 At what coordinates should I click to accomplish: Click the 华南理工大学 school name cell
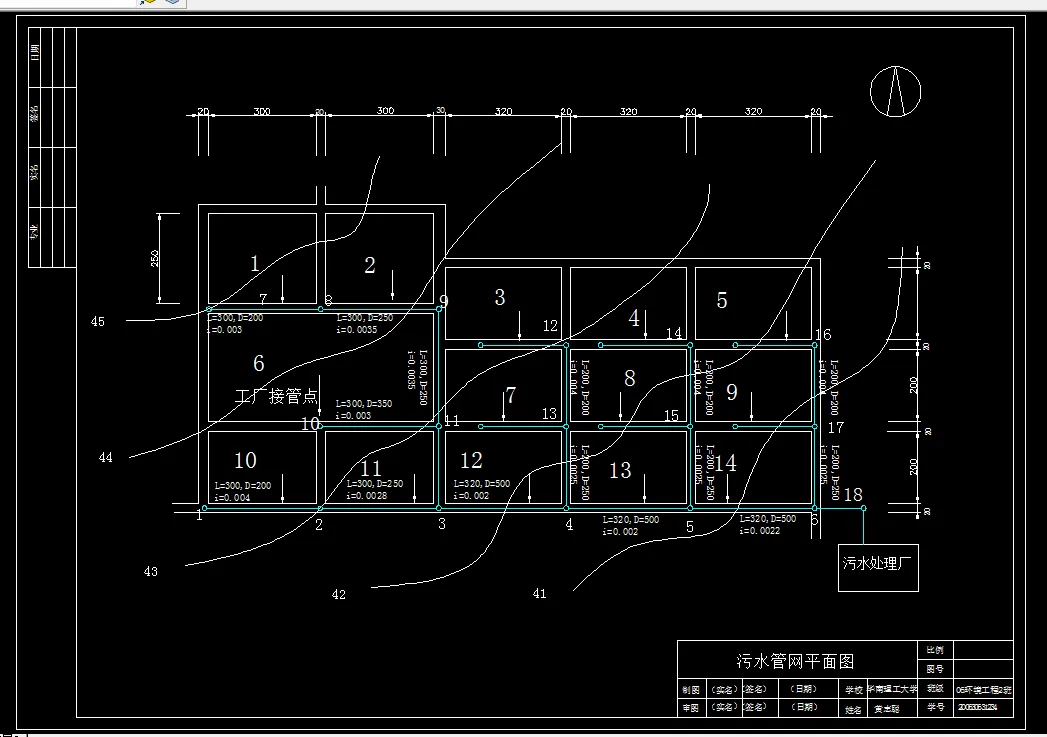coord(892,689)
